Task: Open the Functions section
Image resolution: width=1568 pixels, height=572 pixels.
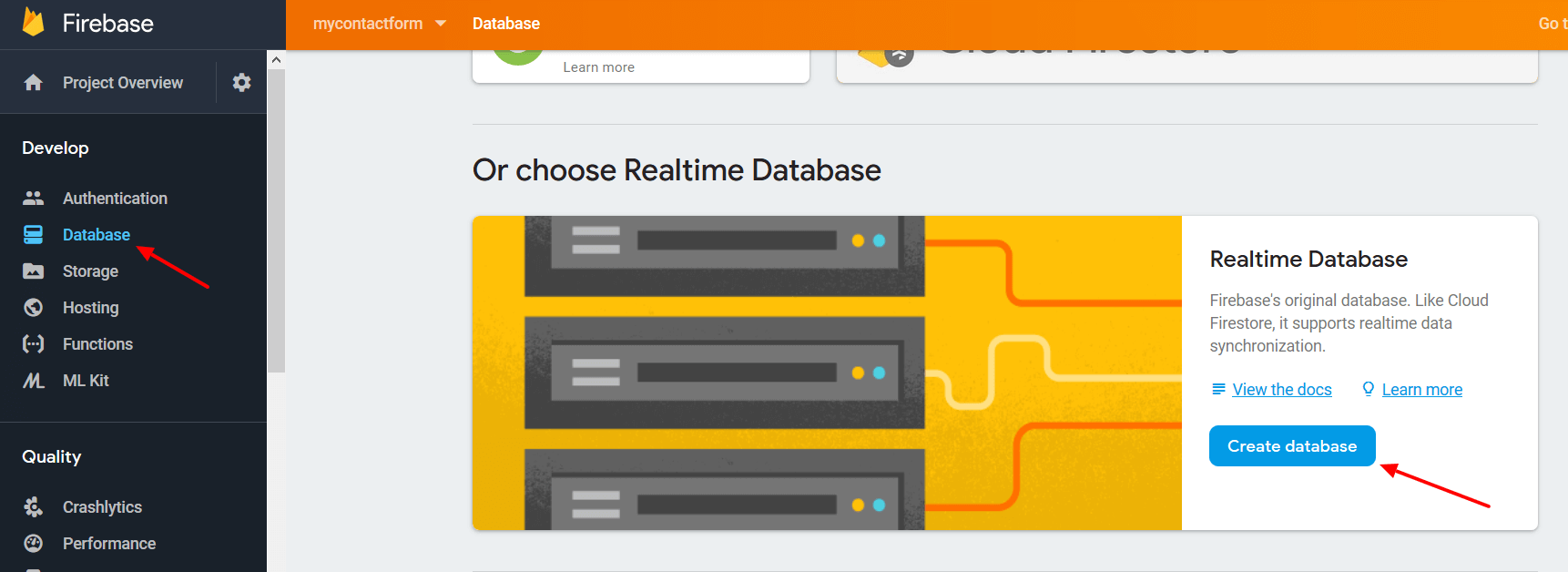Action: tap(97, 344)
